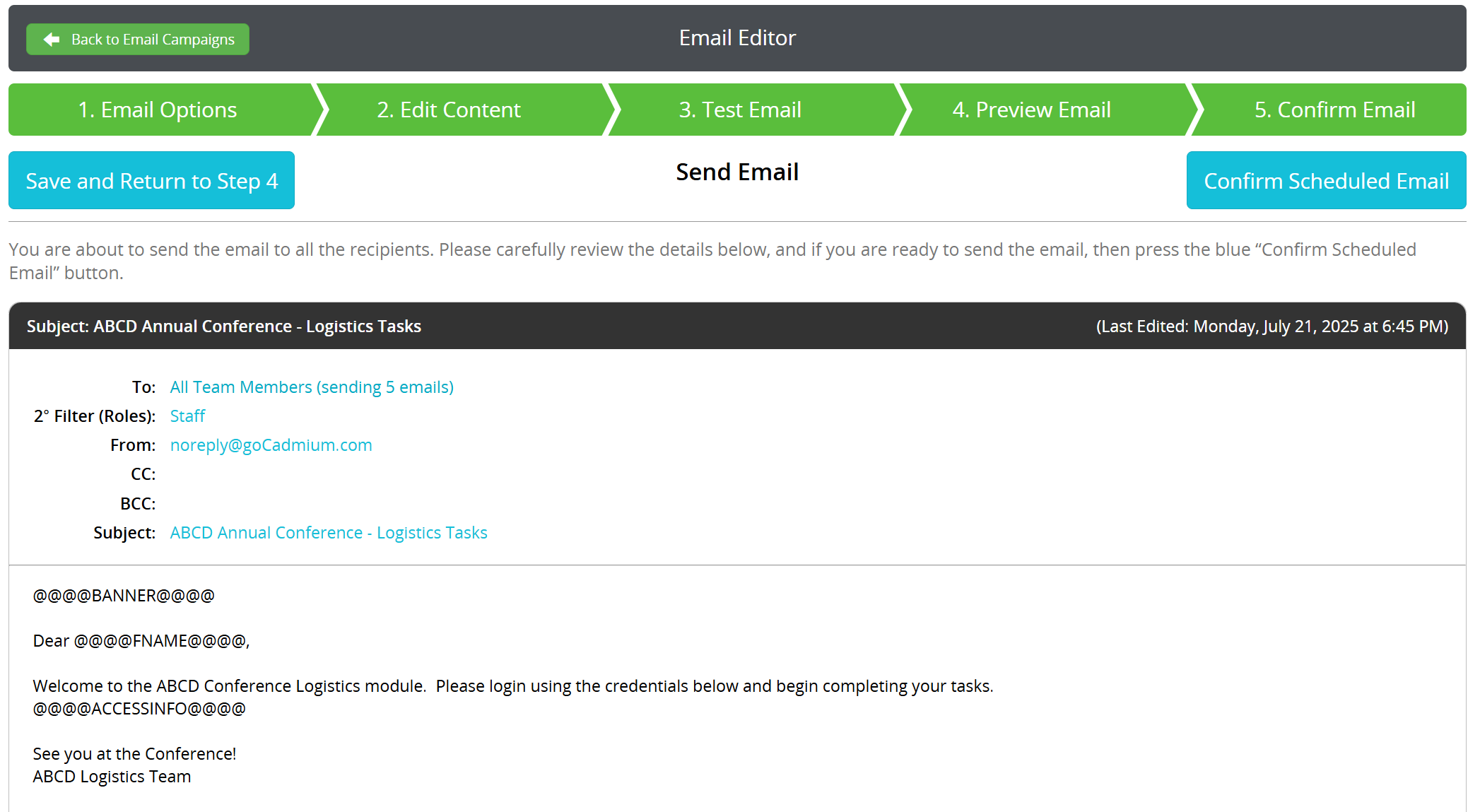Open step 1 Email Options
The width and height of the screenshot is (1480, 812).
coord(158,110)
